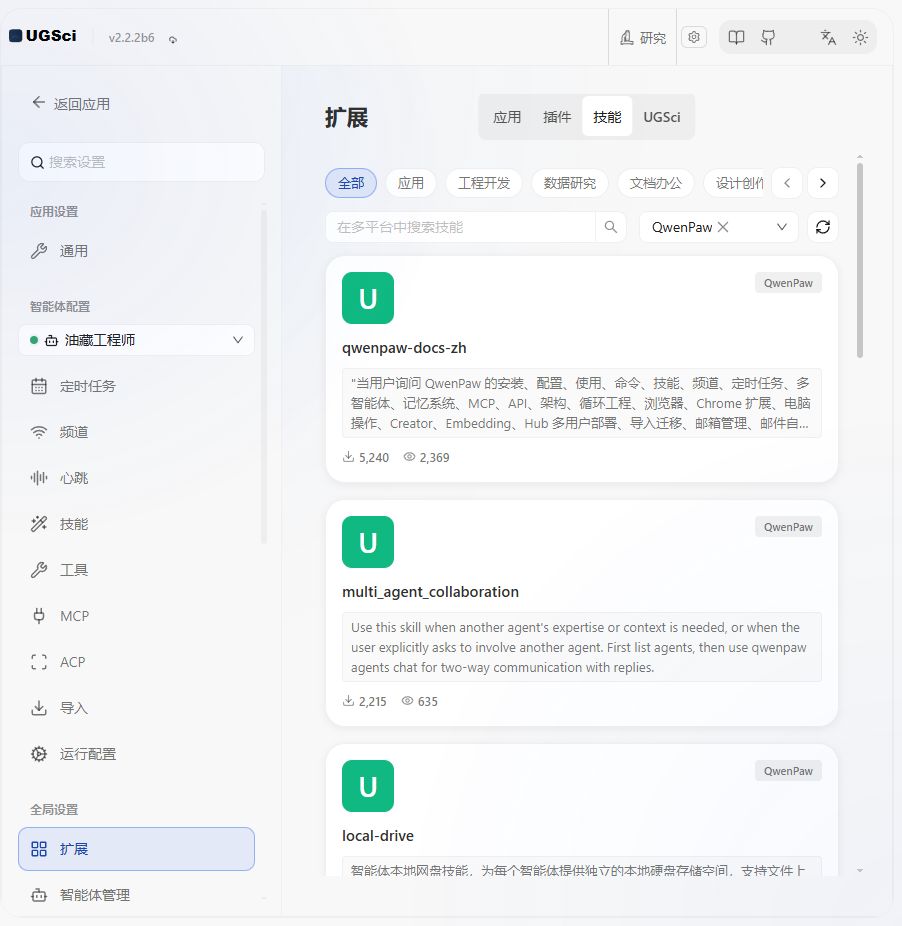The height and width of the screenshot is (926, 902).
Task: Select the 应用 category chip
Action: click(x=411, y=183)
